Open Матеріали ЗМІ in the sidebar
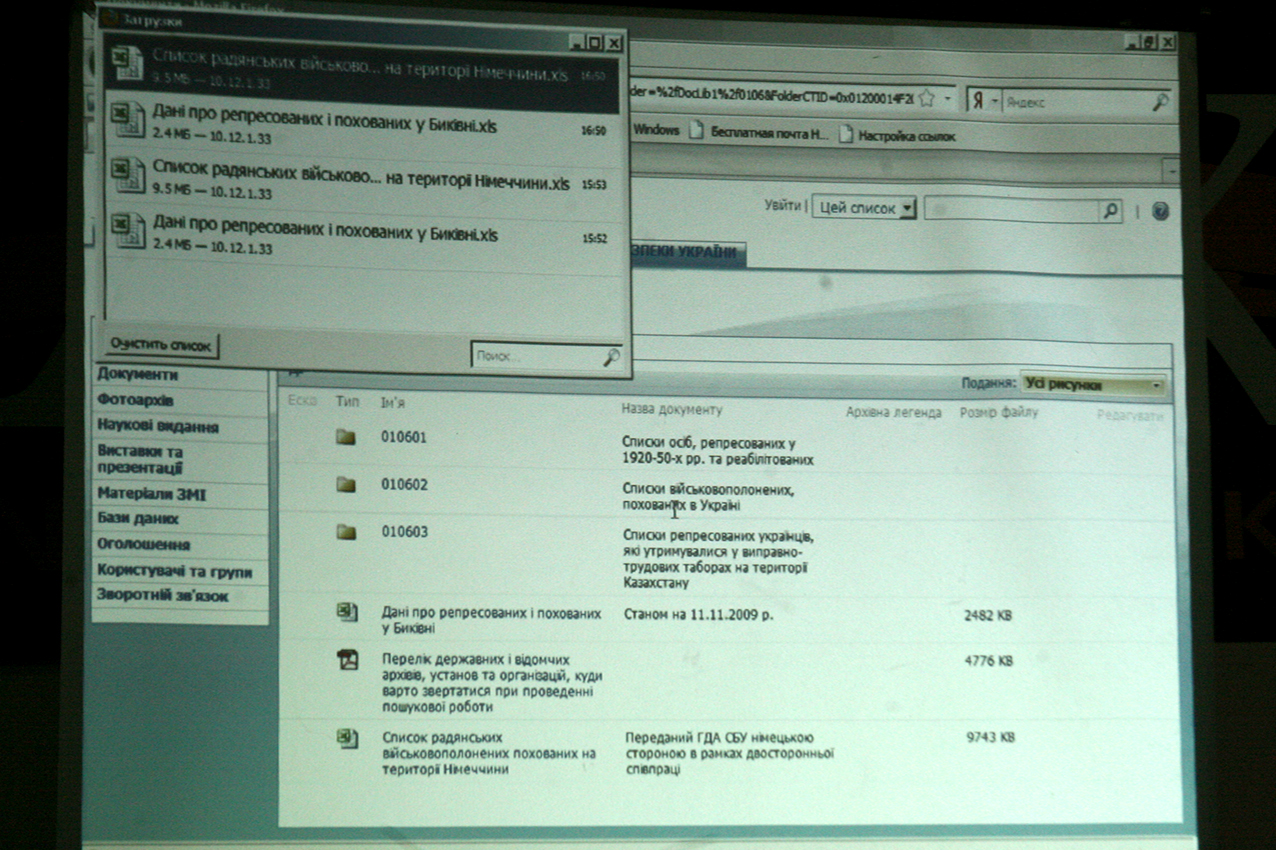This screenshot has height=850, width=1276. tap(152, 494)
